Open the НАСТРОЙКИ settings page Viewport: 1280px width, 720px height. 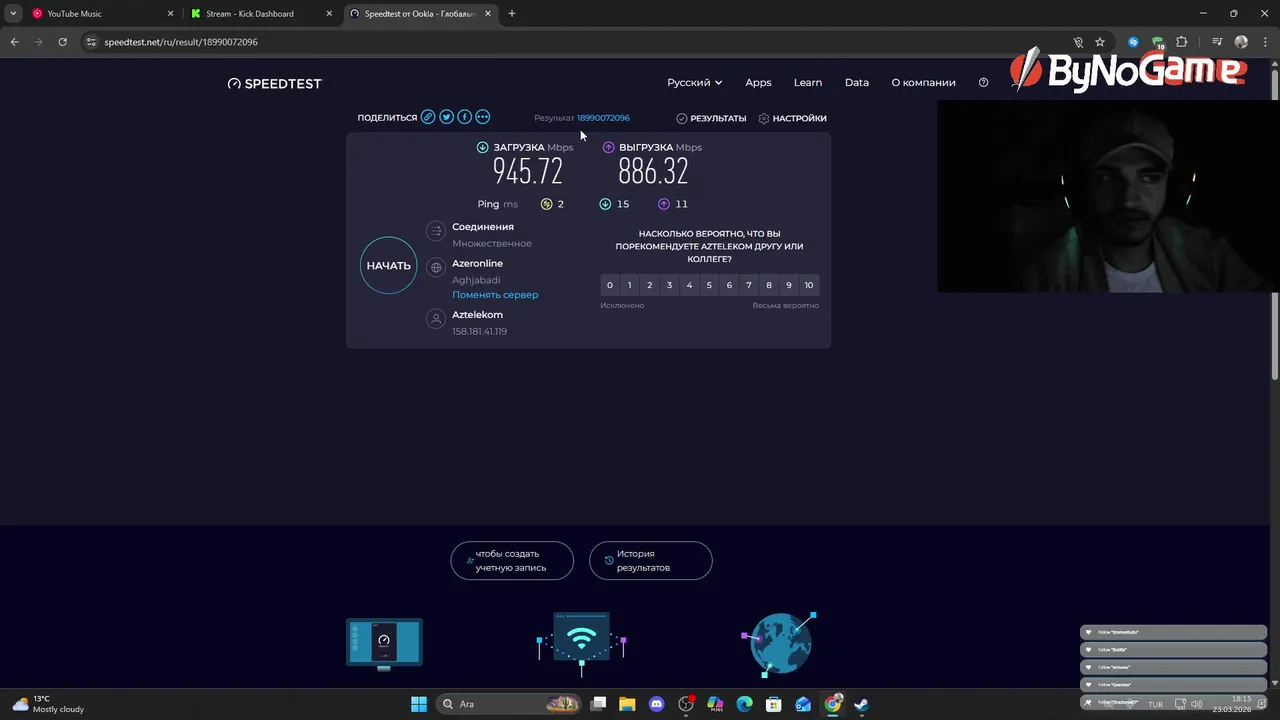pos(793,118)
